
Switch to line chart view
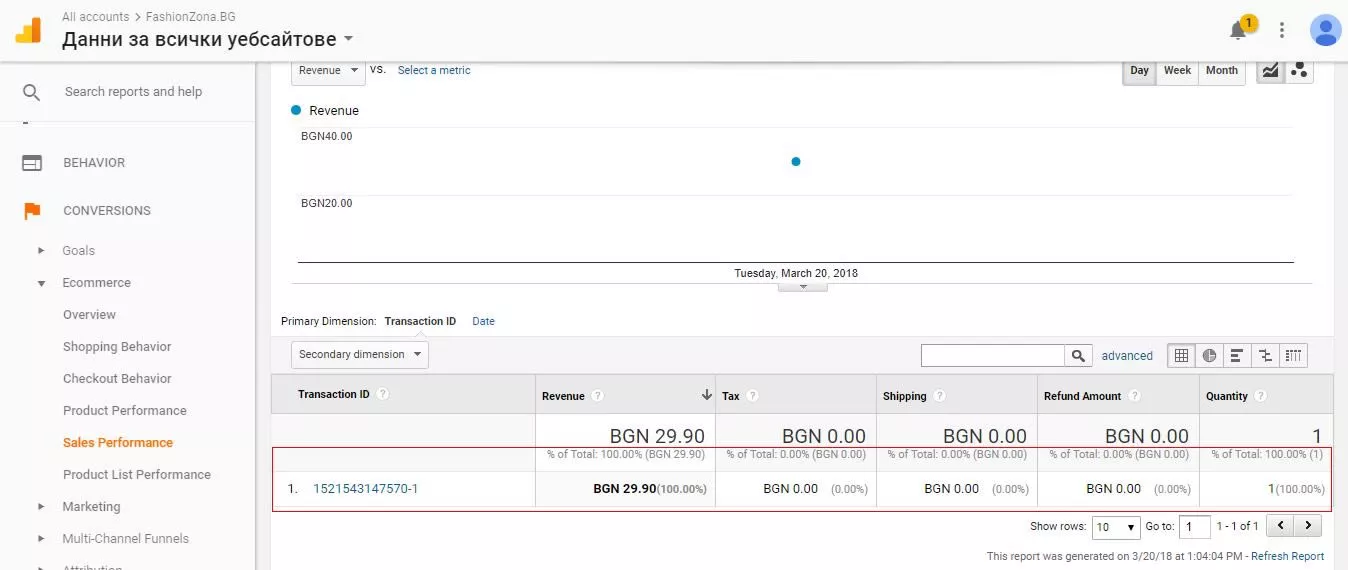coord(1270,70)
